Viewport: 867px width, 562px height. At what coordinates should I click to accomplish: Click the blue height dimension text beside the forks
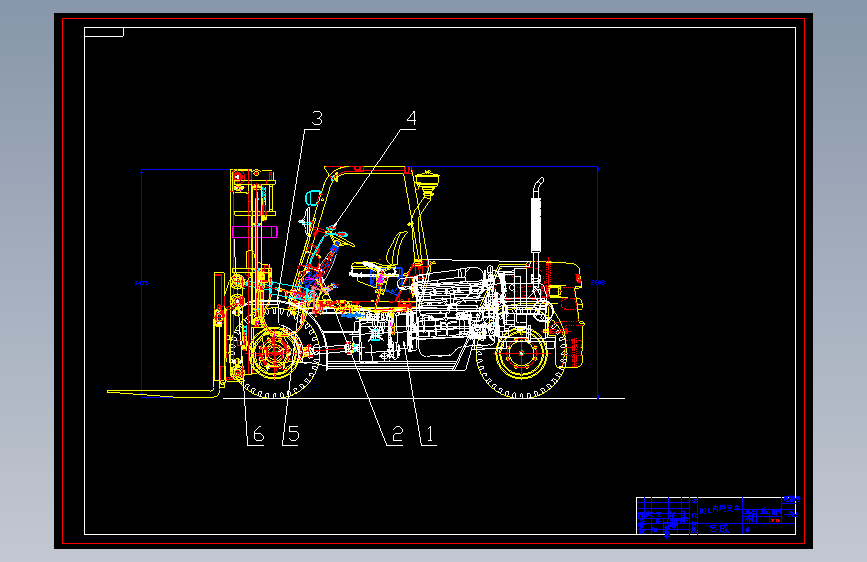coord(142,283)
